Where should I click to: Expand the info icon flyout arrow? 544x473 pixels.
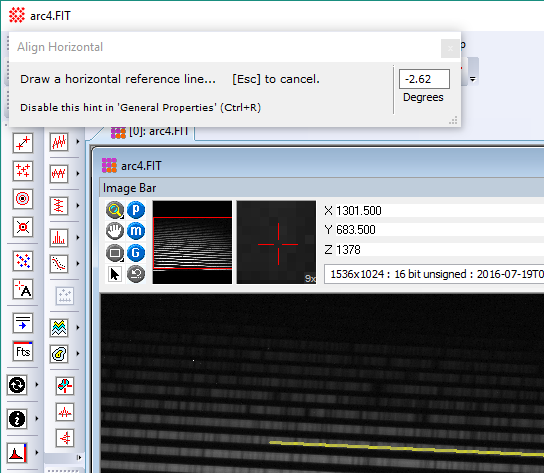pyautogui.click(x=37, y=419)
